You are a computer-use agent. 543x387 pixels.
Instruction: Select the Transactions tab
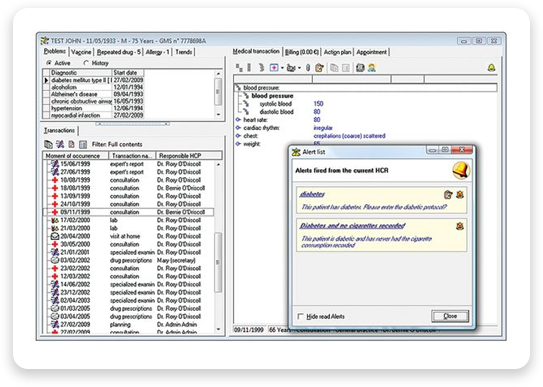click(59, 130)
